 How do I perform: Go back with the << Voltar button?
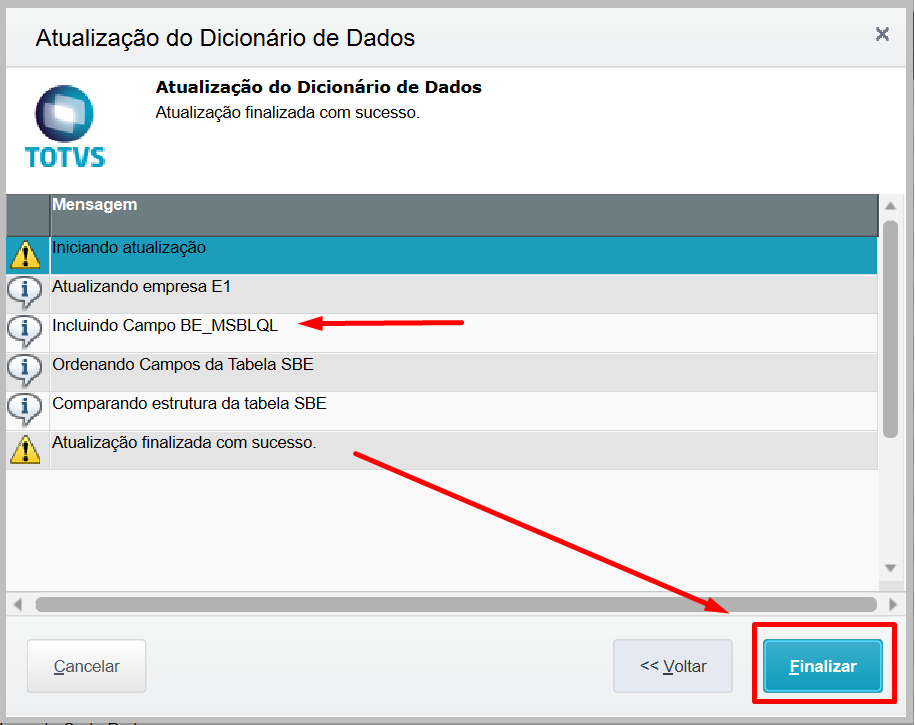(x=673, y=666)
